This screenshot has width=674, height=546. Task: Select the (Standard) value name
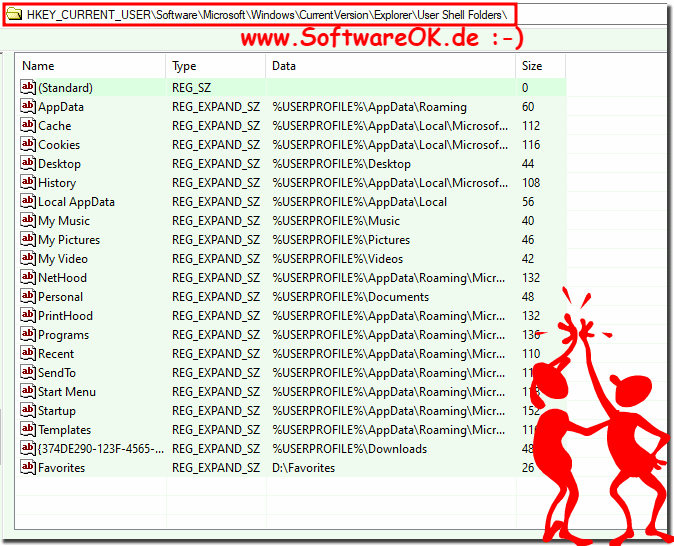65,88
